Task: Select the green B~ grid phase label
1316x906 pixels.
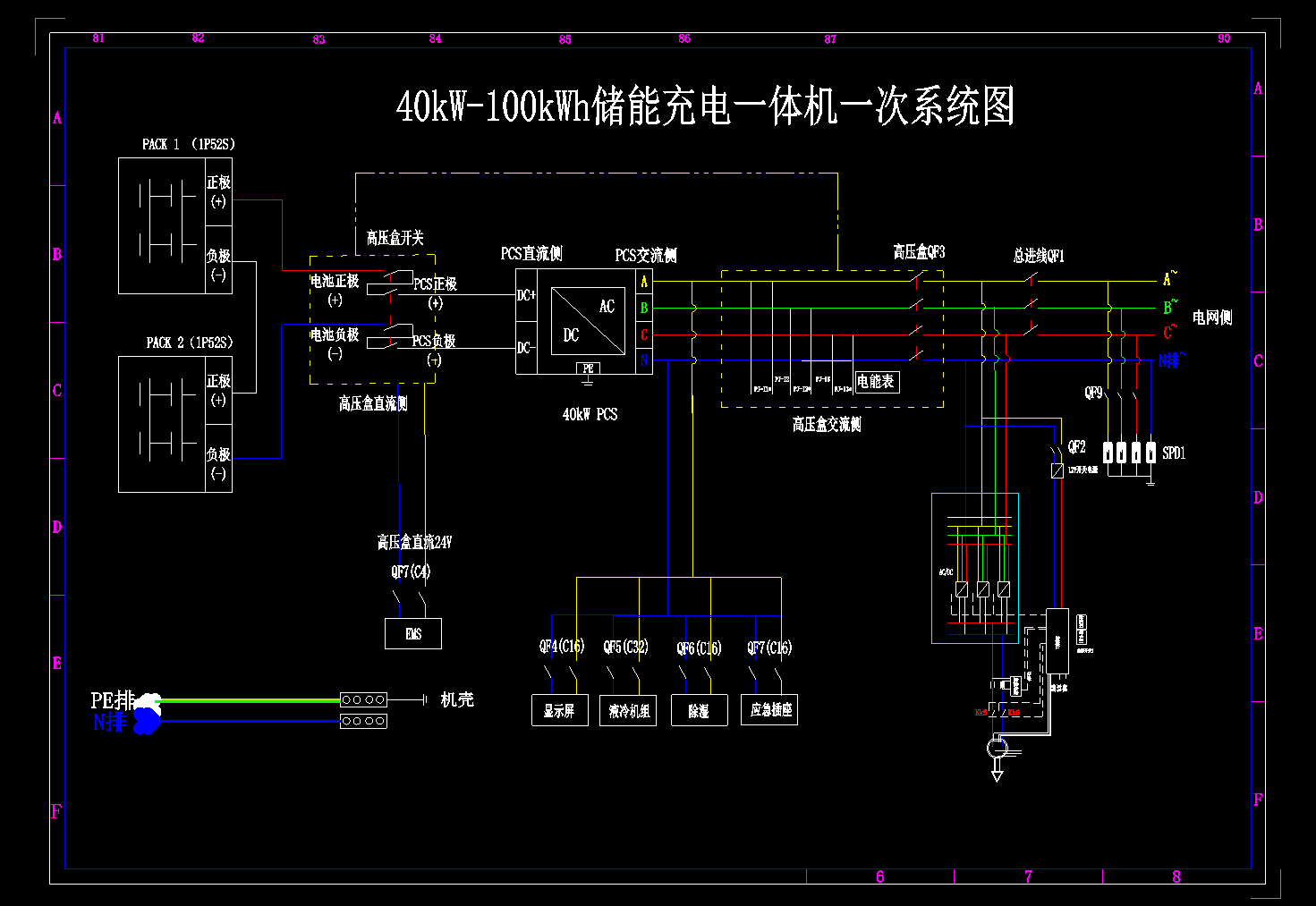Action: point(1170,307)
